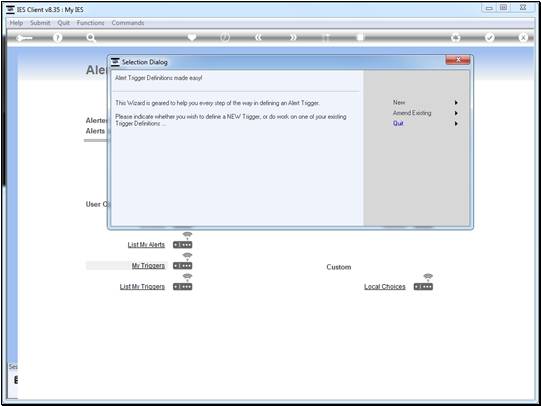Open the question mark help icon
The image size is (541, 406).
58,37
